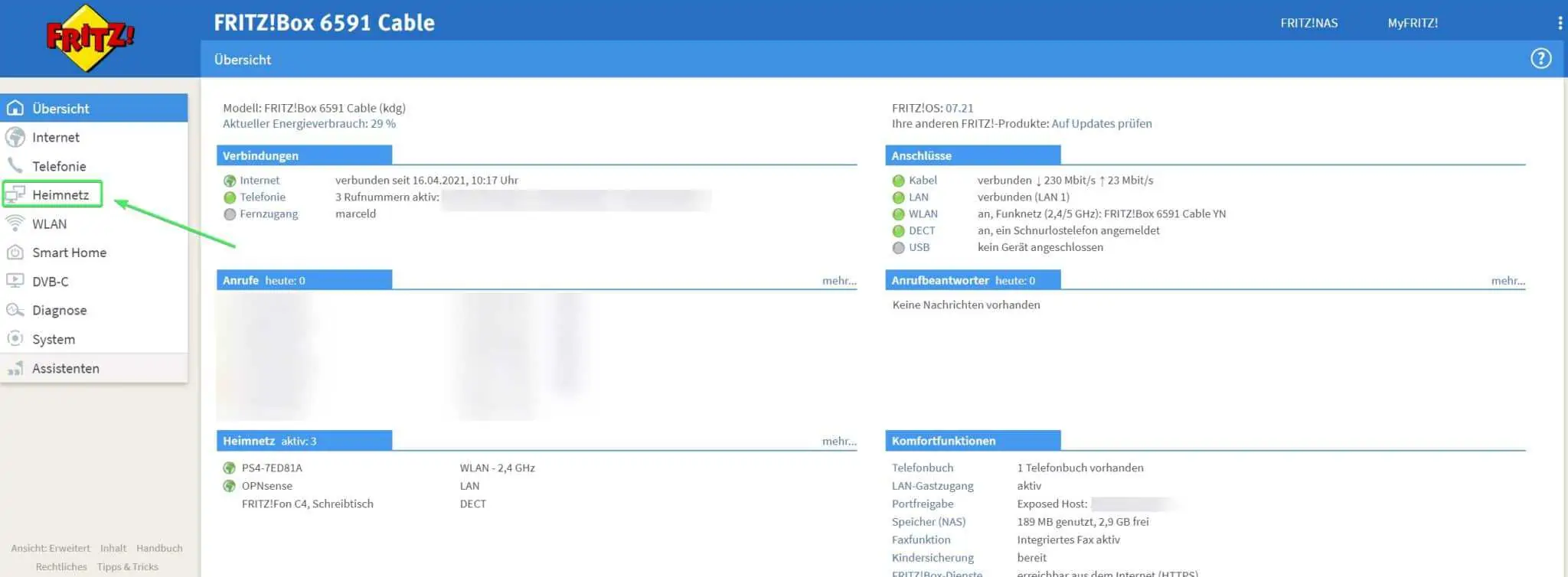Click the Telefonbuch link under Komfortfunktionen
1568x577 pixels.
pos(923,468)
